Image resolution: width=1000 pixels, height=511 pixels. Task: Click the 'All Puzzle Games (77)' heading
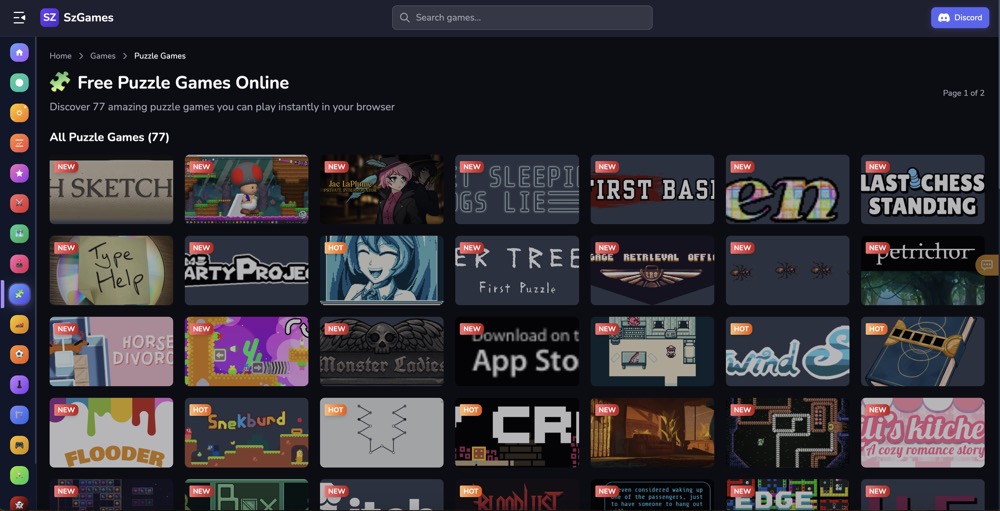[109, 137]
